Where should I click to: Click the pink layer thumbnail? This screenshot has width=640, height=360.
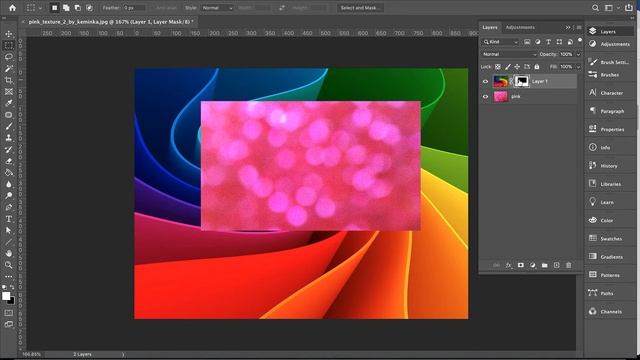click(501, 96)
